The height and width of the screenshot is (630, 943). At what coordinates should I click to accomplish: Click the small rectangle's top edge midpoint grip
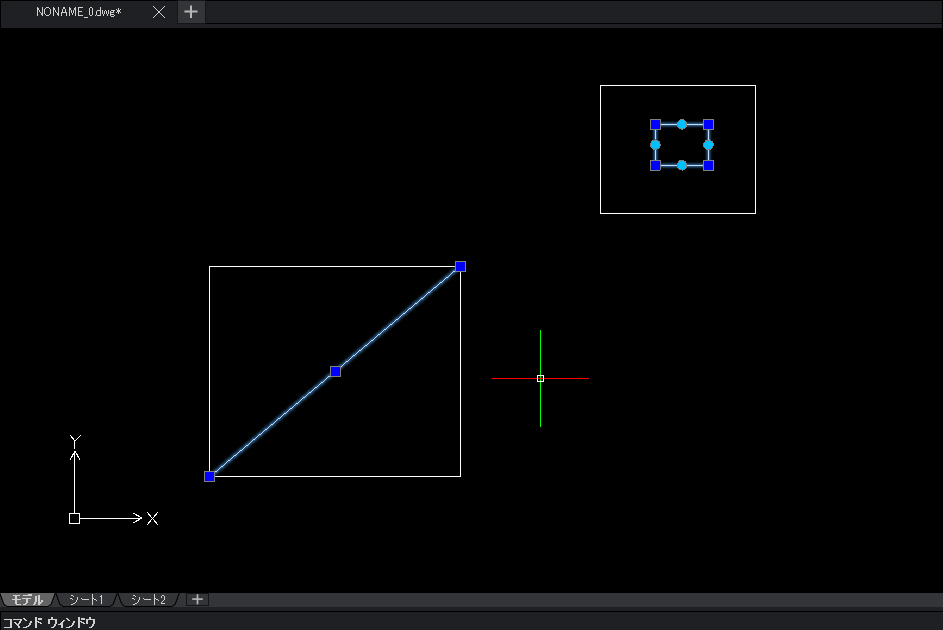(682, 124)
